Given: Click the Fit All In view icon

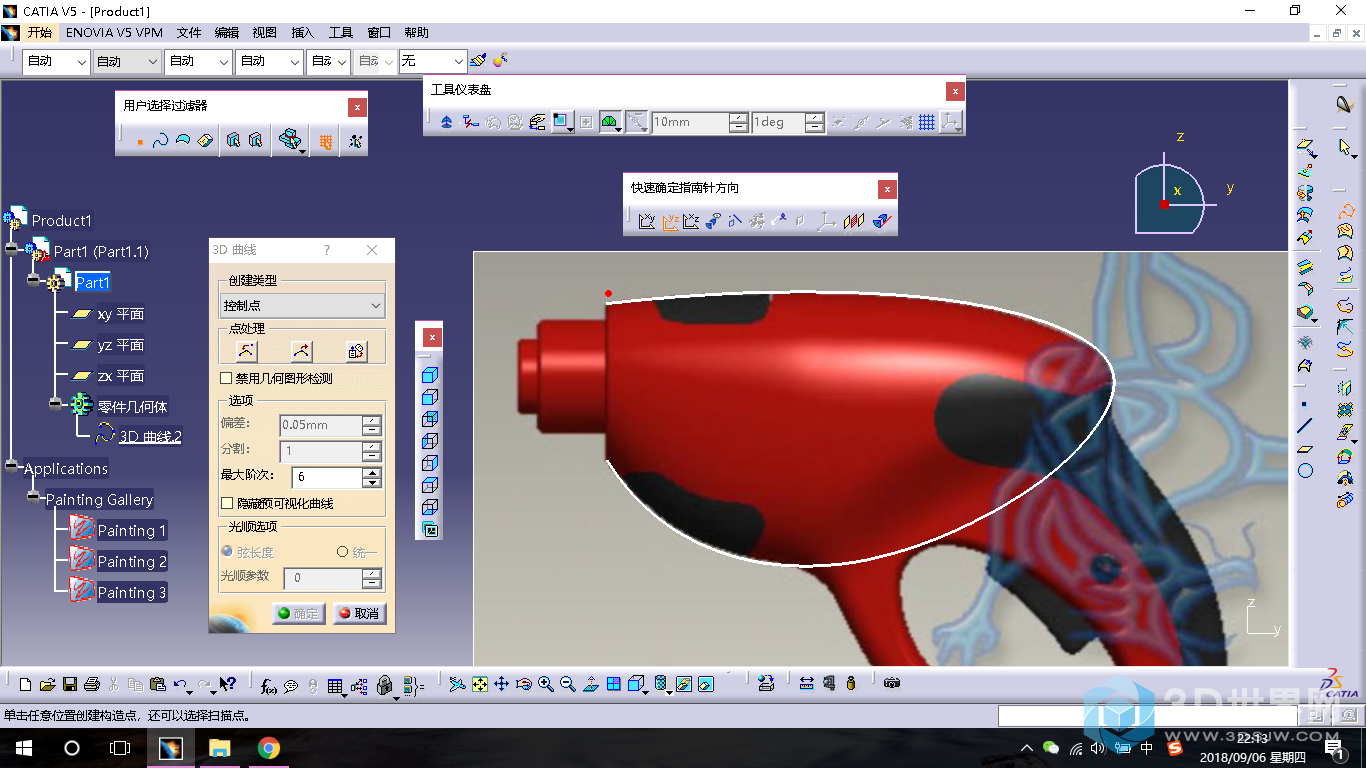Looking at the screenshot, I should point(479,684).
